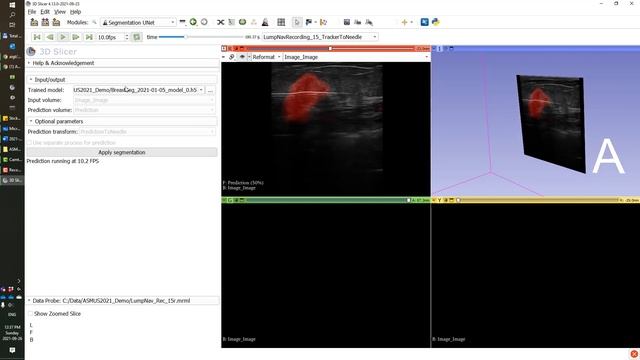Expand the Help & Acknowledgement section

pyautogui.click(x=122, y=63)
